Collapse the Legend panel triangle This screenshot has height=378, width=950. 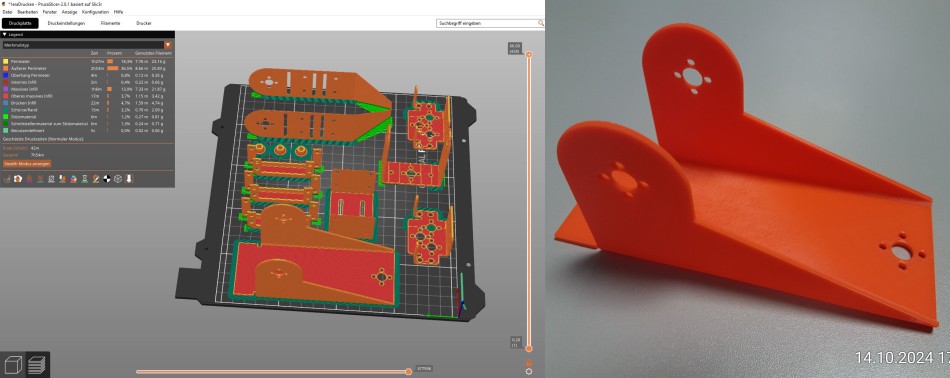tap(4, 35)
